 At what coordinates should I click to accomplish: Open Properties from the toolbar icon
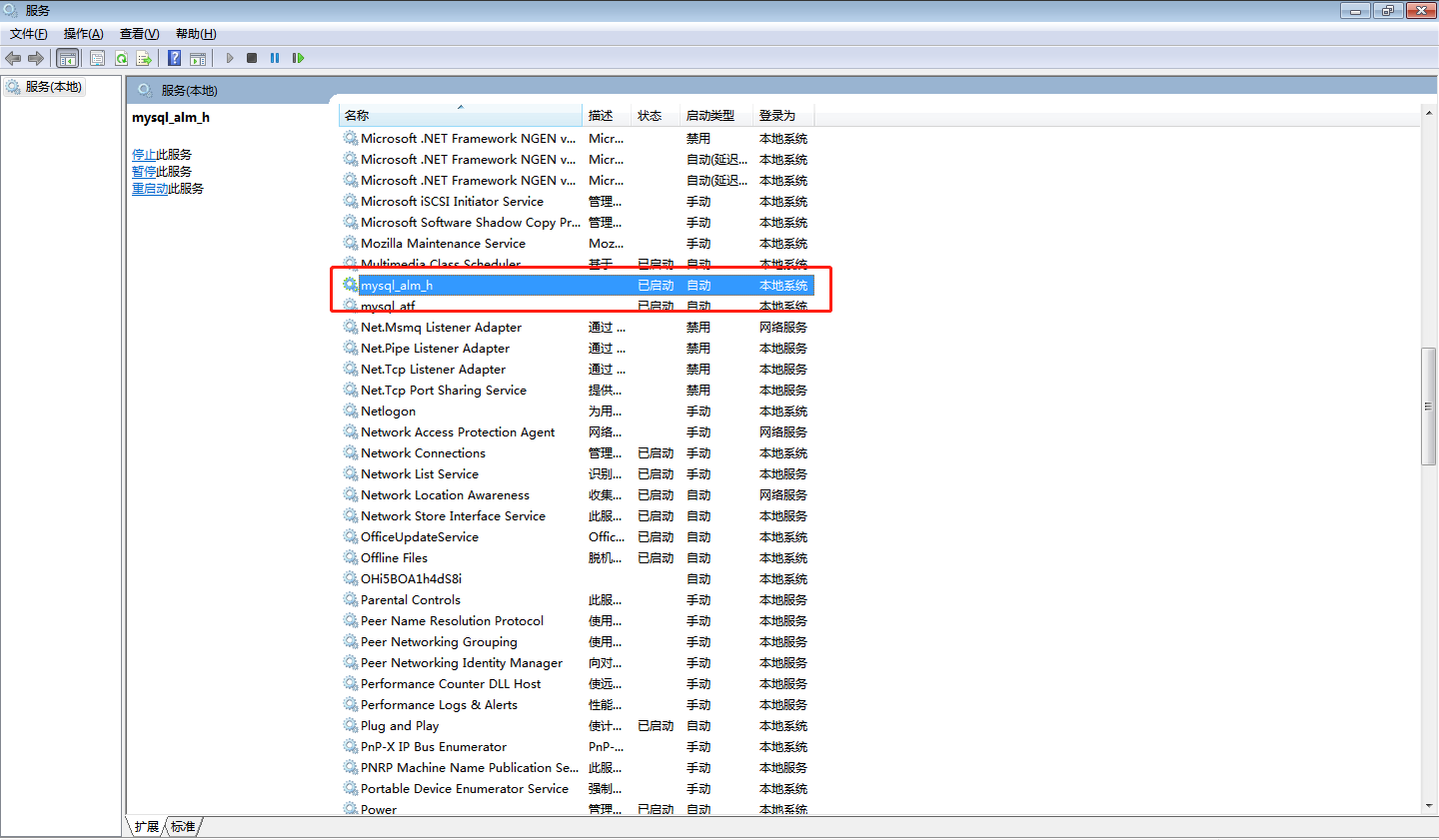coord(97,58)
